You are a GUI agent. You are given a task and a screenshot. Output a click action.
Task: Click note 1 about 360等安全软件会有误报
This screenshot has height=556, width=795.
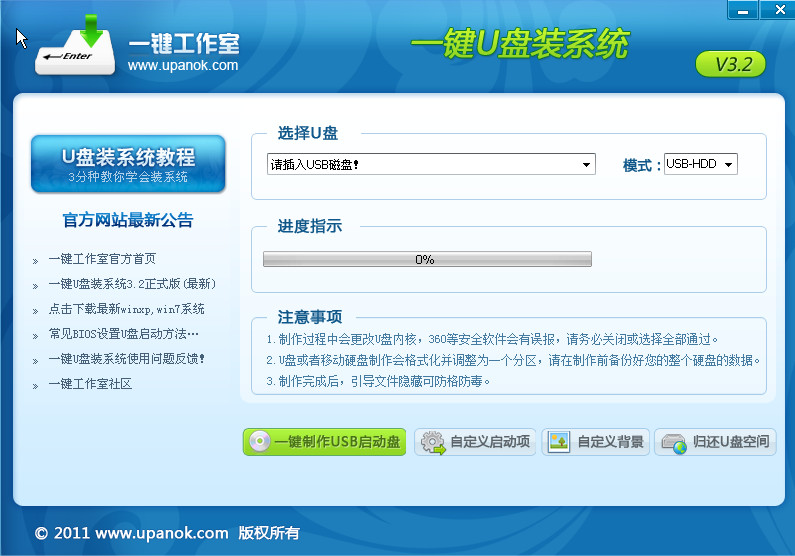pyautogui.click(x=492, y=339)
